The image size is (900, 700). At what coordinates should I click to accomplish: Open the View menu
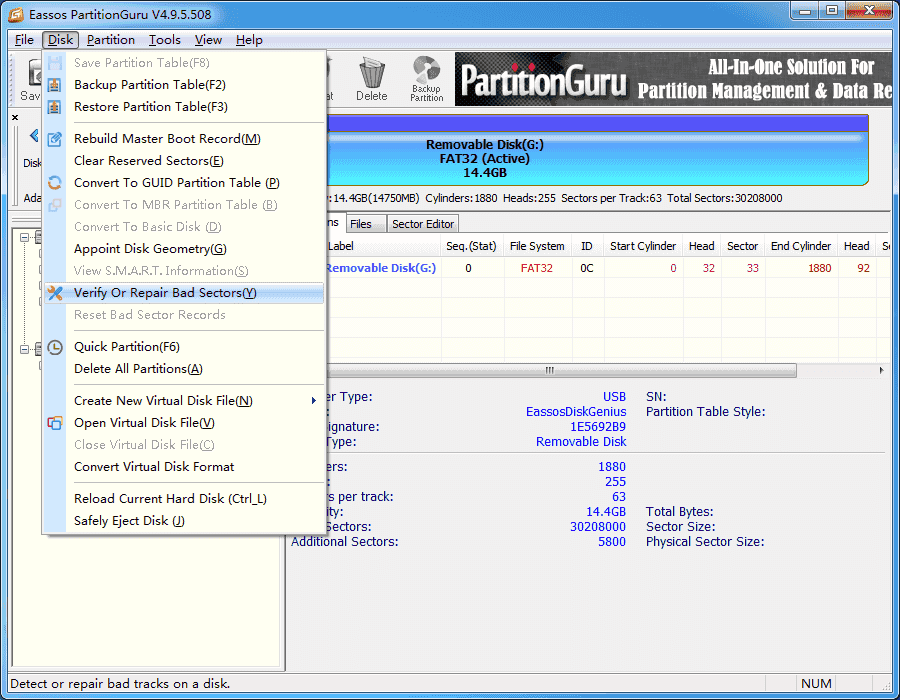pyautogui.click(x=208, y=40)
